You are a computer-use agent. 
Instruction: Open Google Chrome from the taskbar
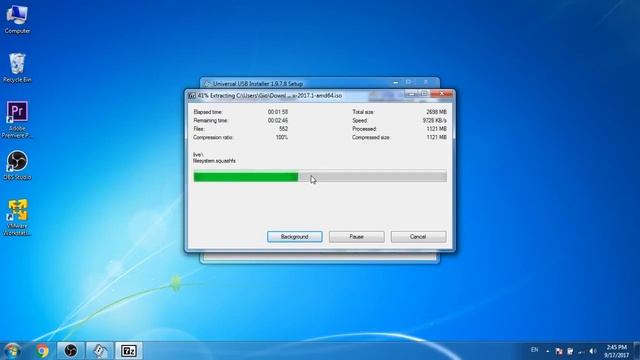[42, 351]
